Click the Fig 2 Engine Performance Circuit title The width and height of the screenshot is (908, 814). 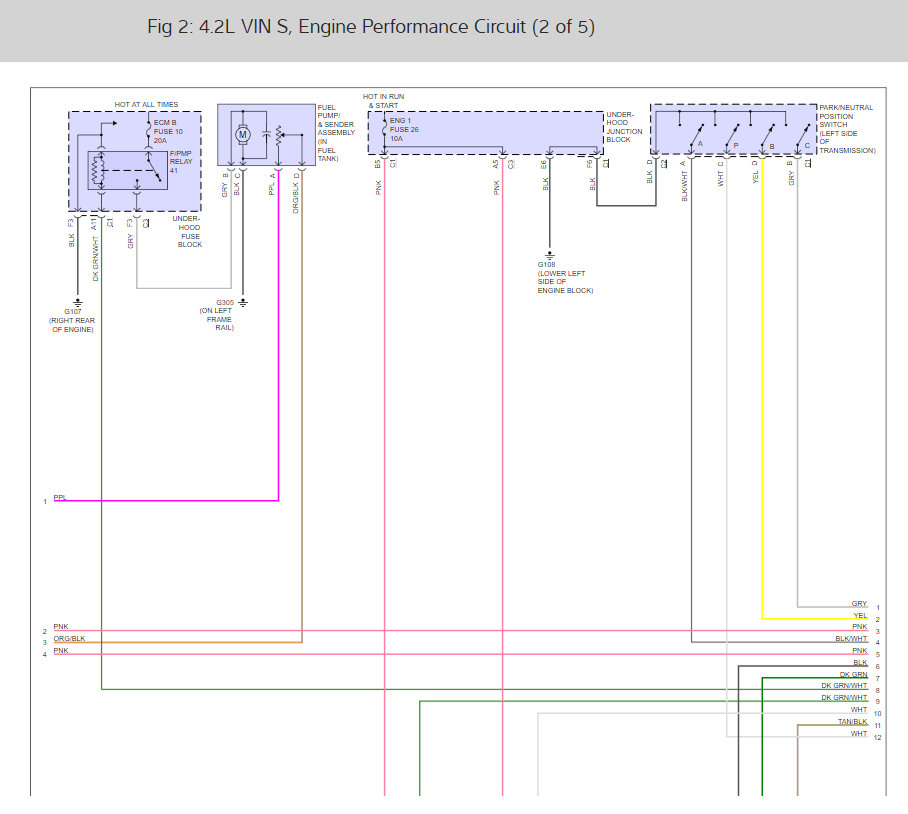coord(371,27)
